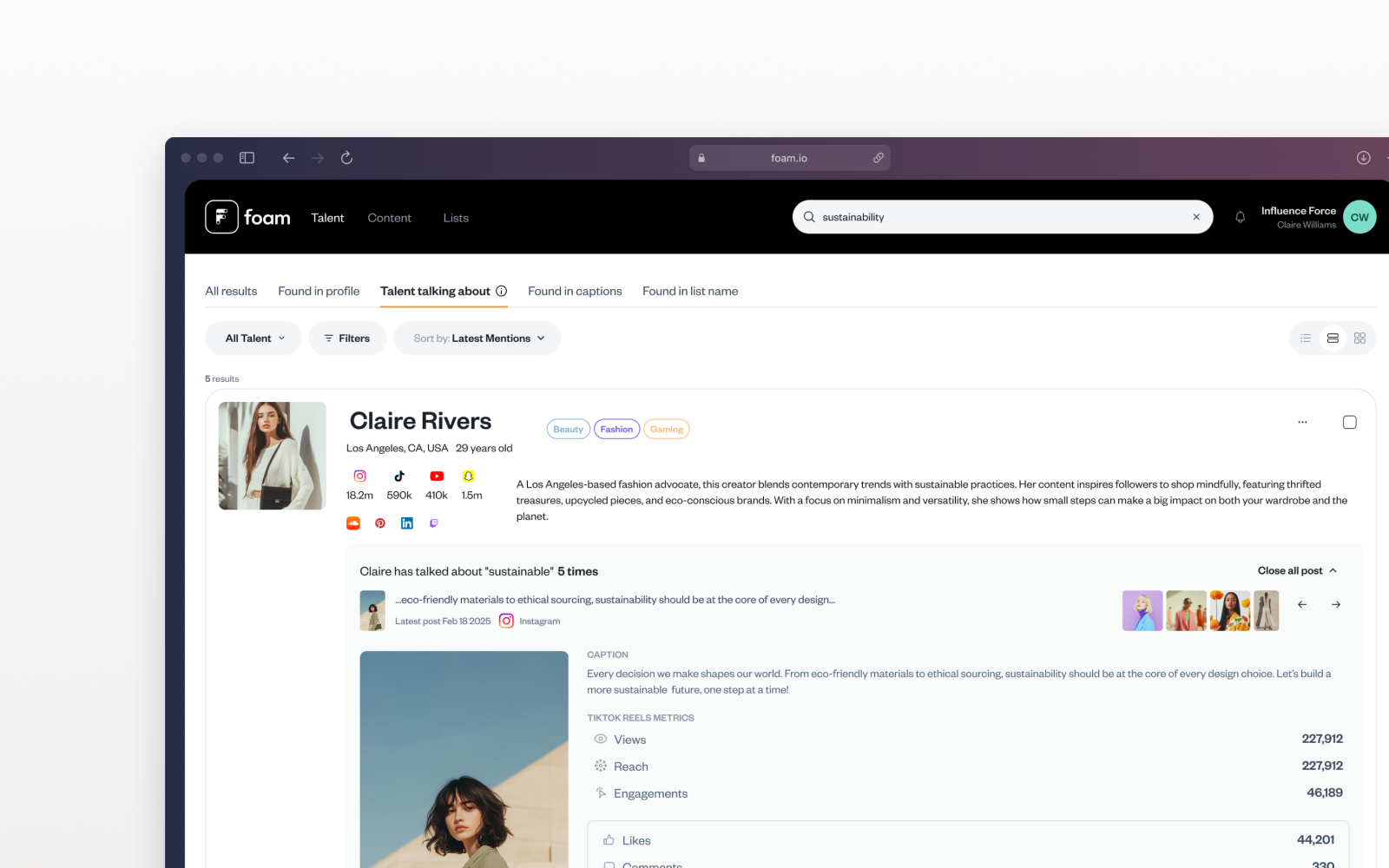Open Claire Rivers' Instagram icon
1389x868 pixels.
tap(359, 476)
